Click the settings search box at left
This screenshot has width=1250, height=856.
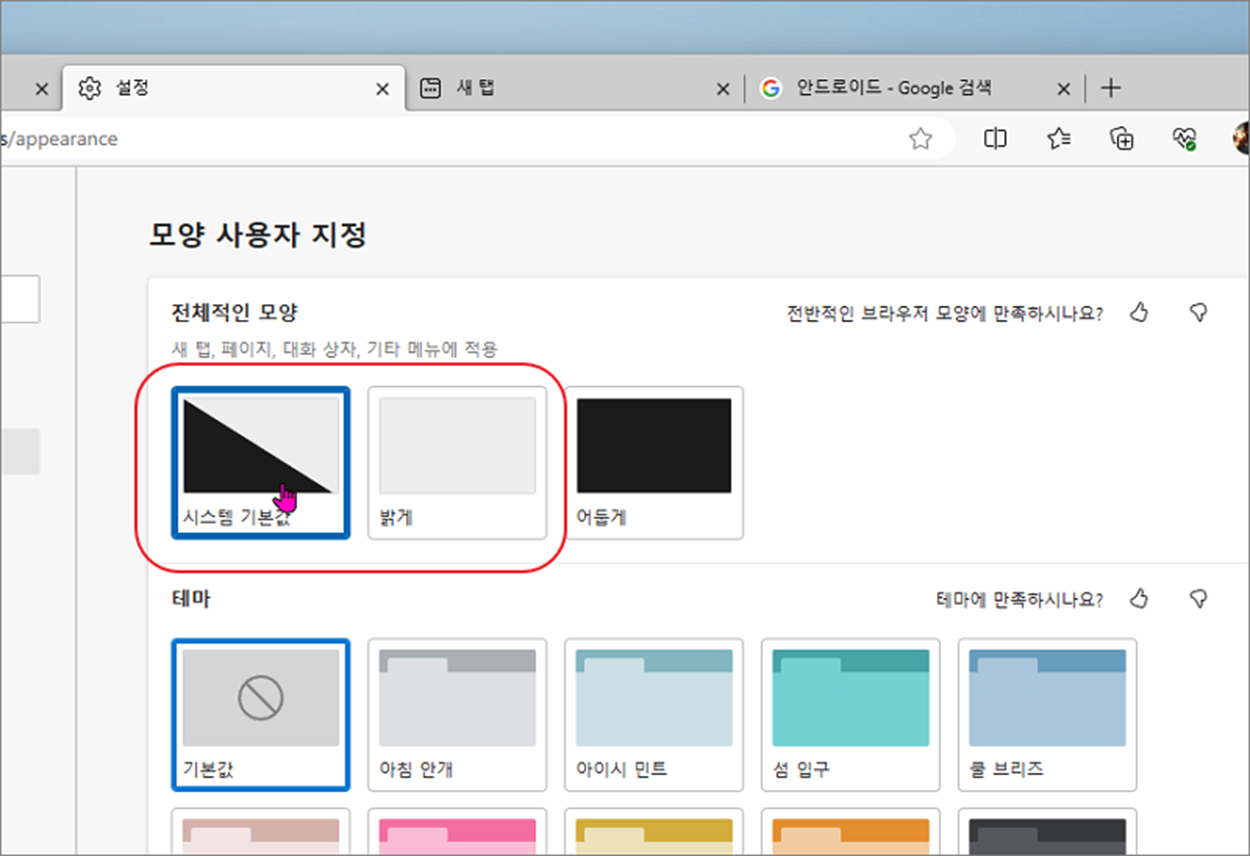[x=19, y=300]
